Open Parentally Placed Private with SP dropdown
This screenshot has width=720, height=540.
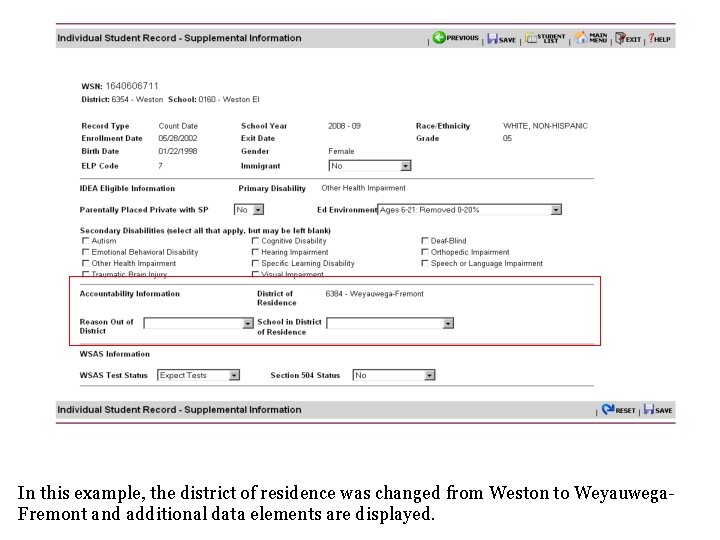click(x=249, y=210)
